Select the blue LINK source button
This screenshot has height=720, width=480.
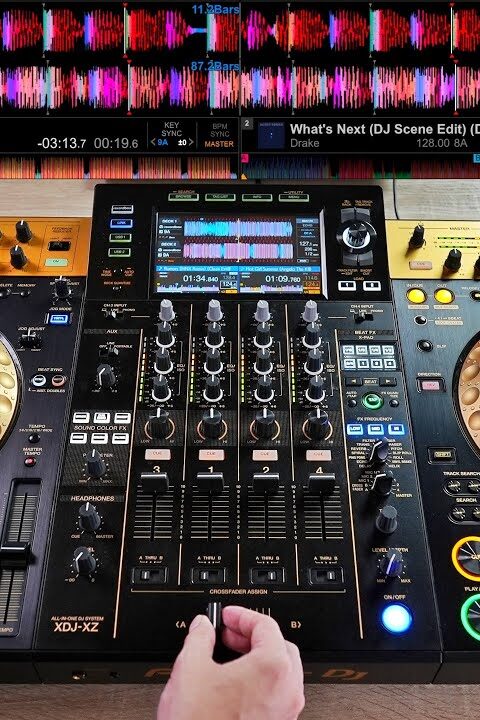[121, 223]
